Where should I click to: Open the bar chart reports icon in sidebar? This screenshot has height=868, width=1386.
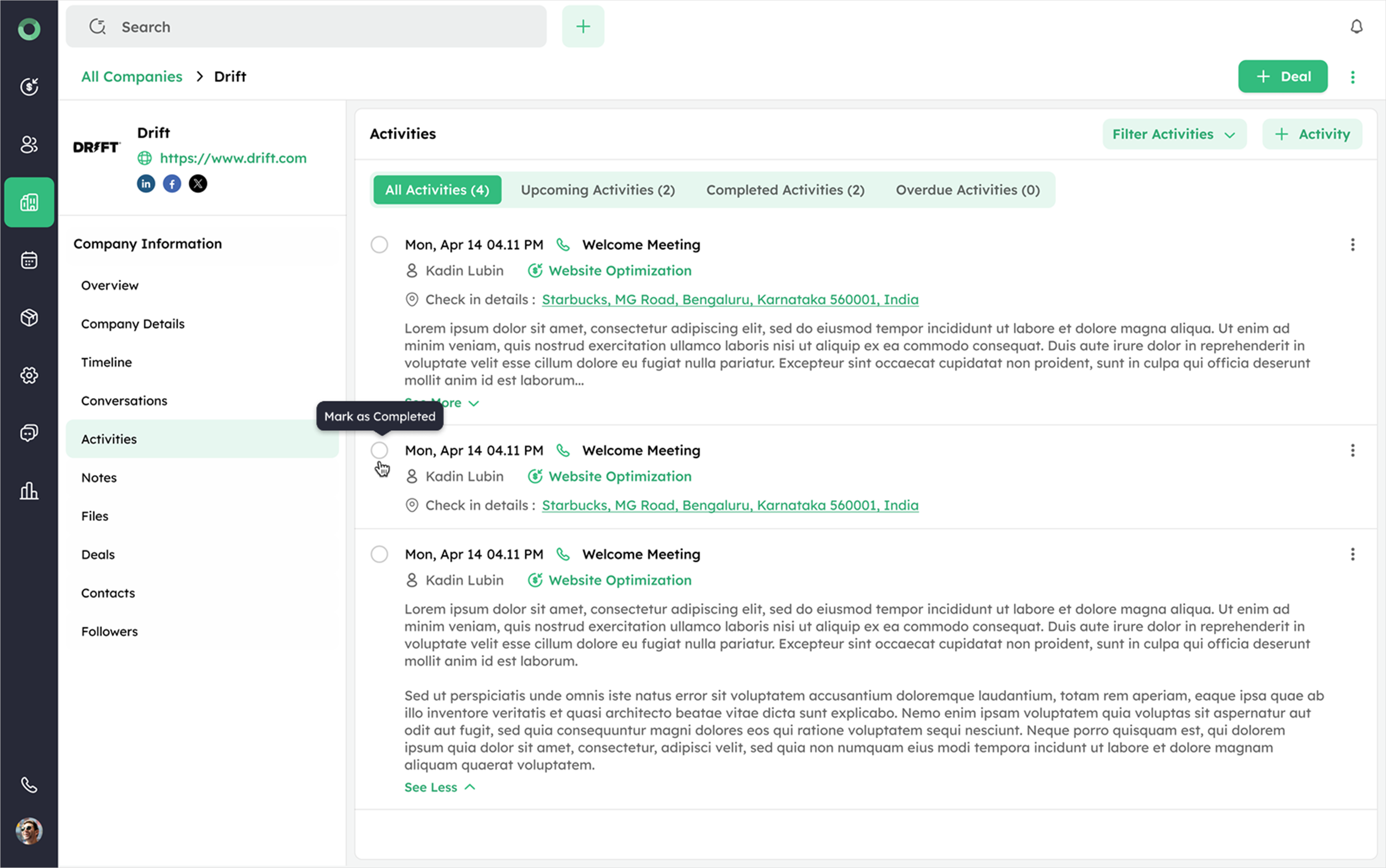pyautogui.click(x=29, y=491)
